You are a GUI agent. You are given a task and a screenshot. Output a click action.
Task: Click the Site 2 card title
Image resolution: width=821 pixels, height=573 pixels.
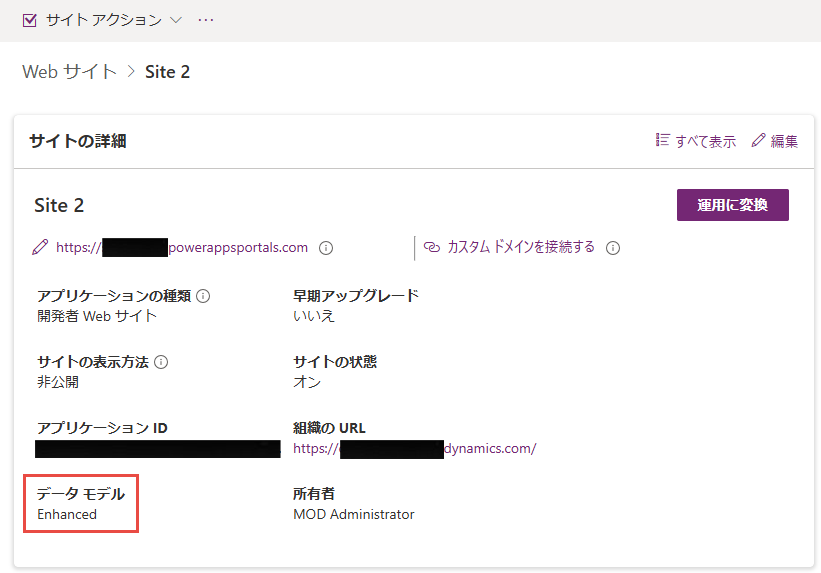59,205
